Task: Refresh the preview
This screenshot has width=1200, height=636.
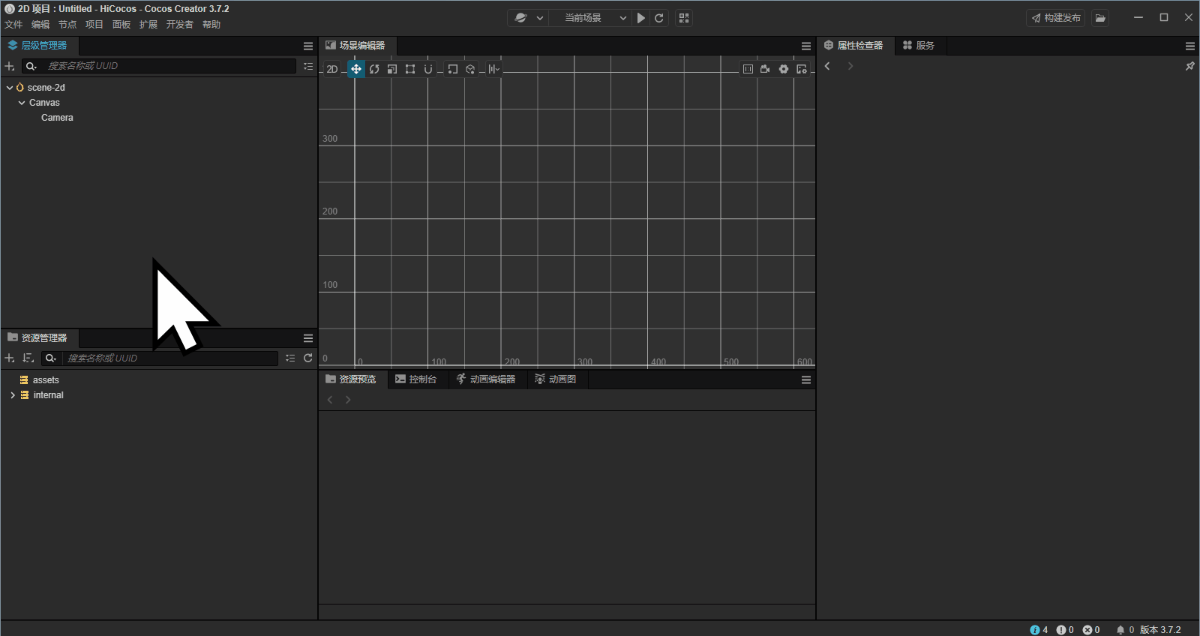Action: (x=659, y=18)
